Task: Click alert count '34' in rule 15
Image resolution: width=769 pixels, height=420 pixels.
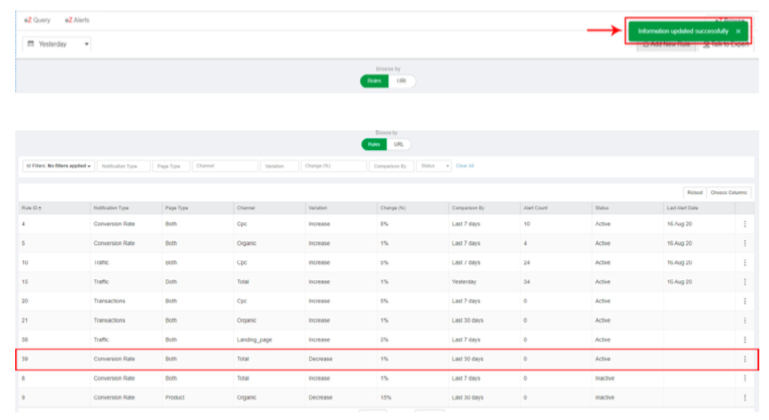Action: click(526, 282)
